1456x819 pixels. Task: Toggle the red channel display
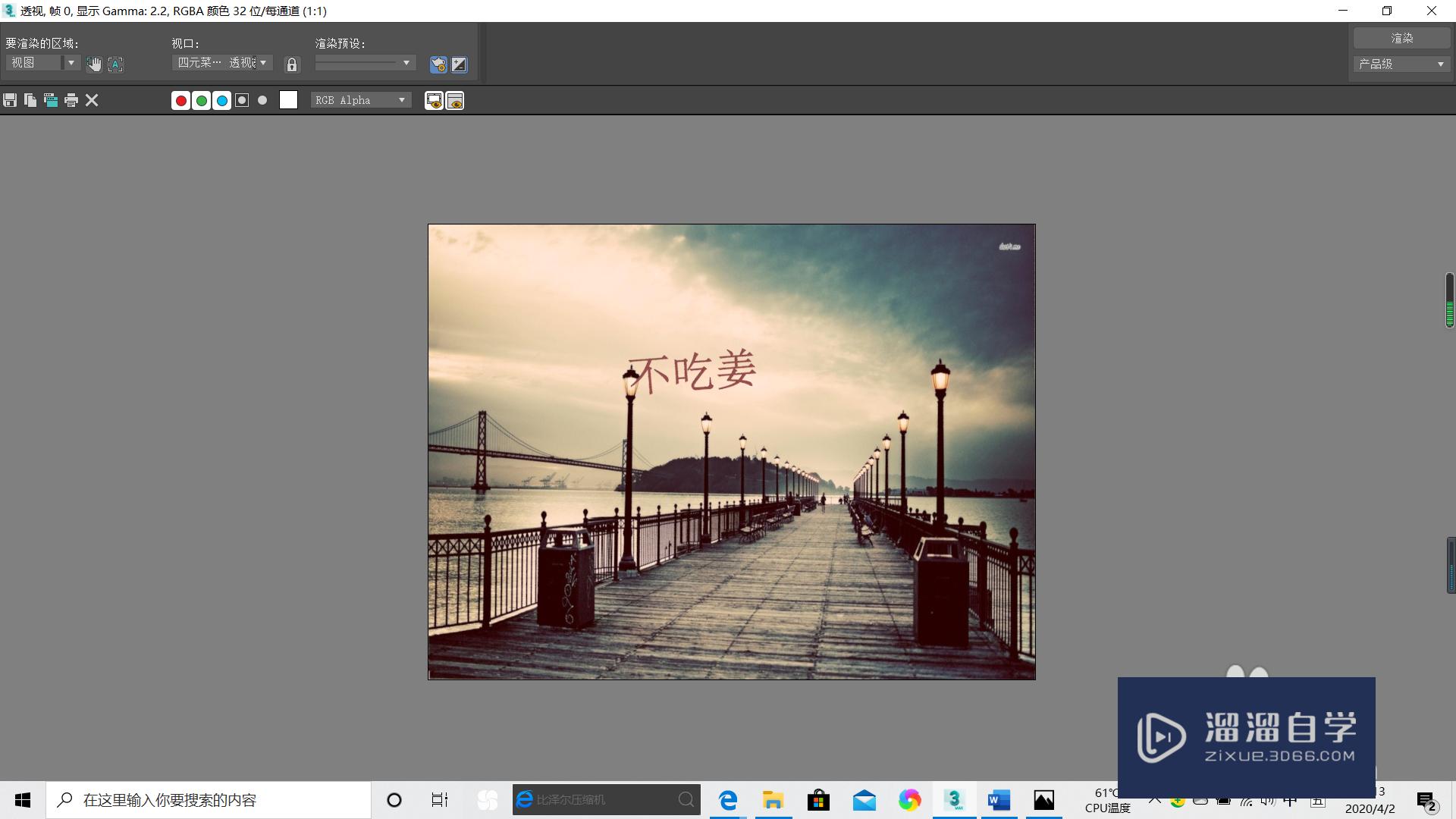pos(180,100)
